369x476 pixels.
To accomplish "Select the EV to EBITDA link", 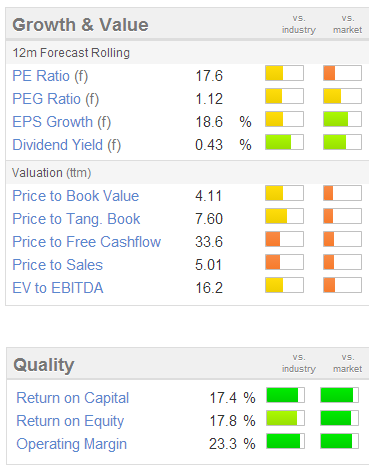I will tap(58, 288).
